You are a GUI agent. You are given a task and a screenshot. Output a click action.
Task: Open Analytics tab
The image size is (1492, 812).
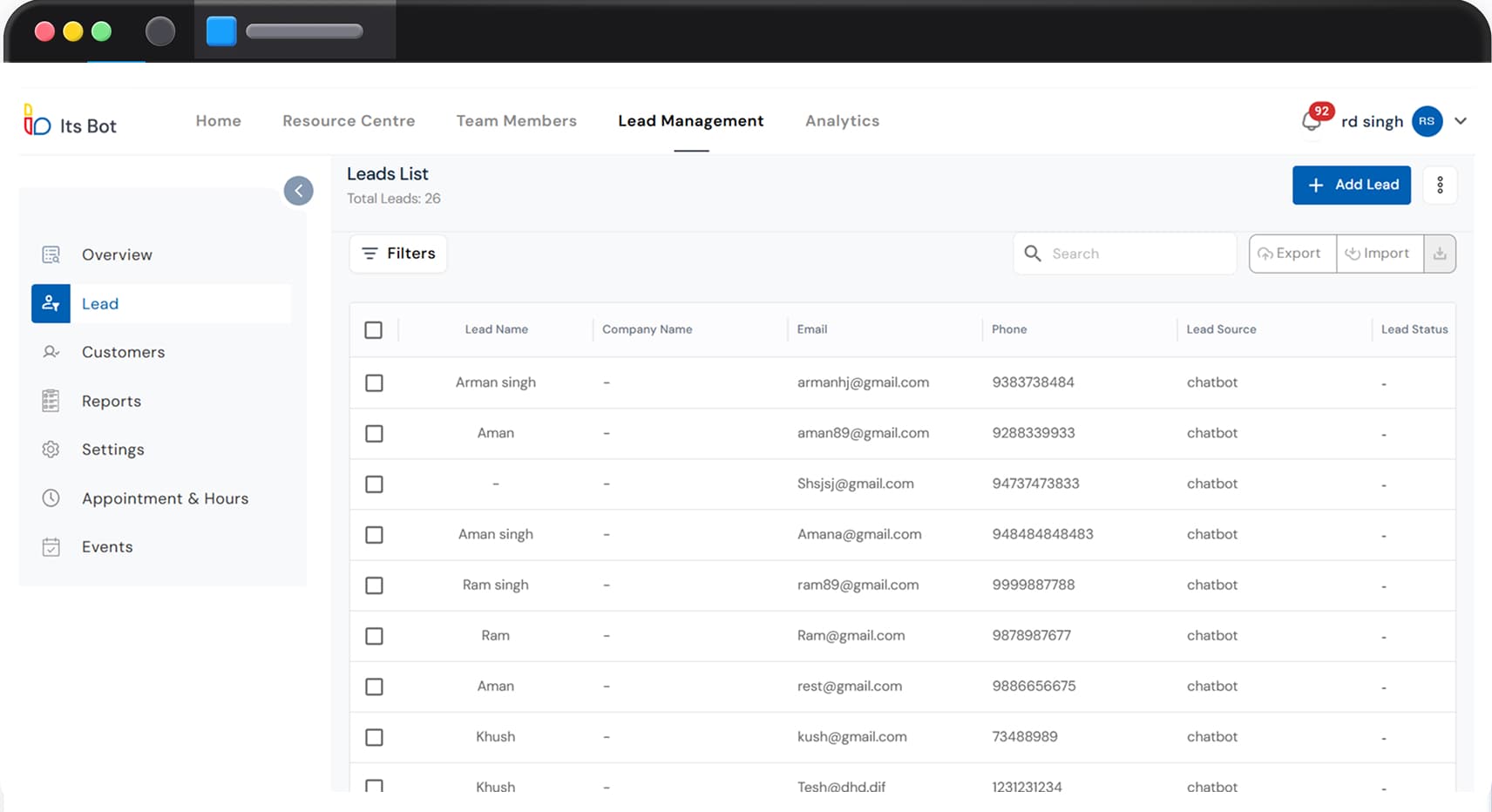842,121
